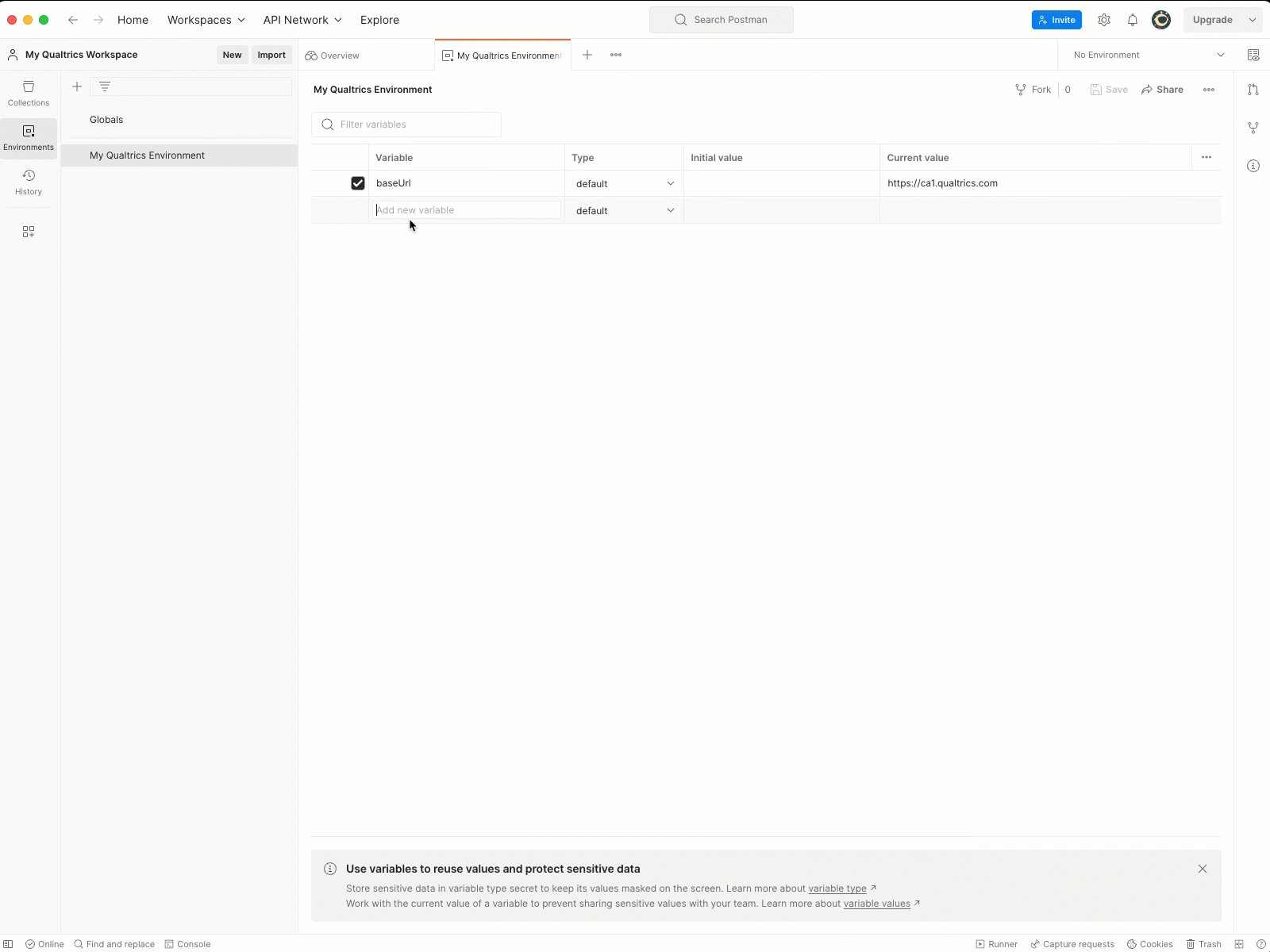The width and height of the screenshot is (1270, 952).
Task: Click baseUrl initial value cell
Action: pos(782,183)
